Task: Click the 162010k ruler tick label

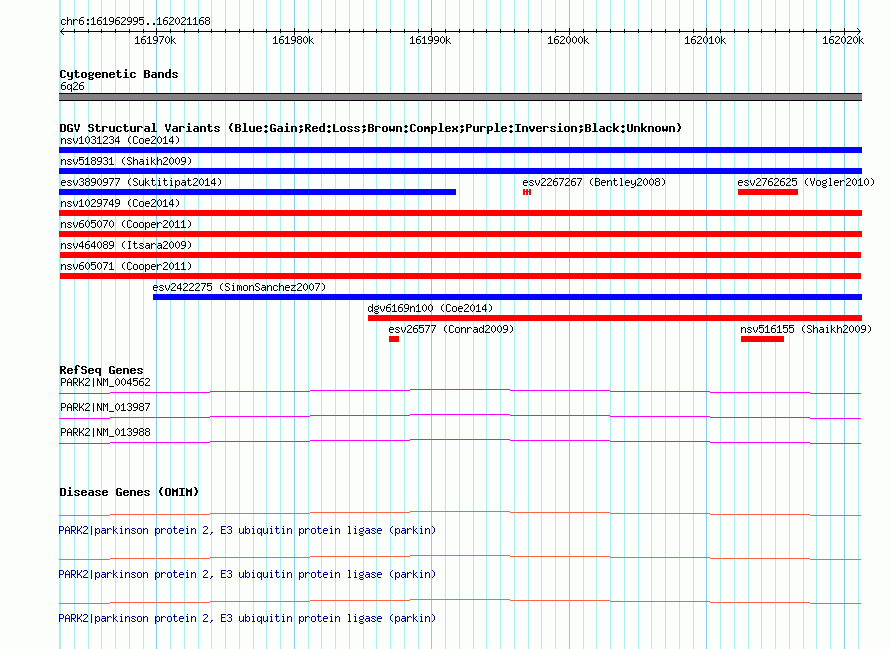Action: 705,40
